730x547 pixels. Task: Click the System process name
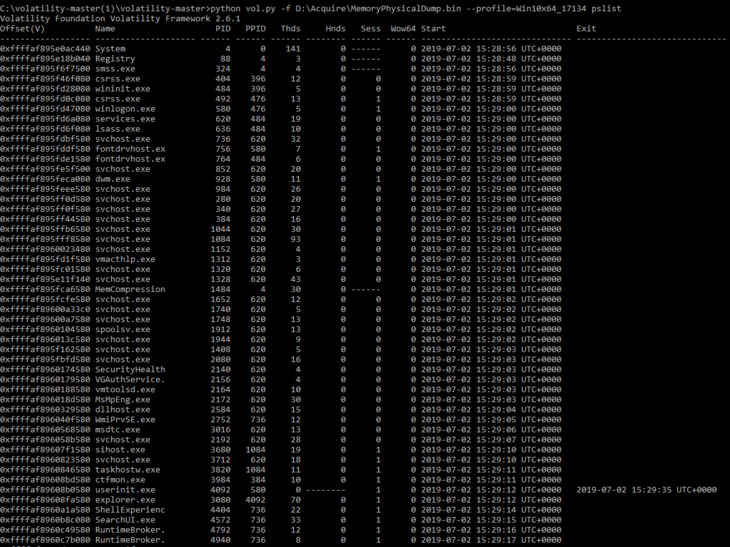click(110, 48)
